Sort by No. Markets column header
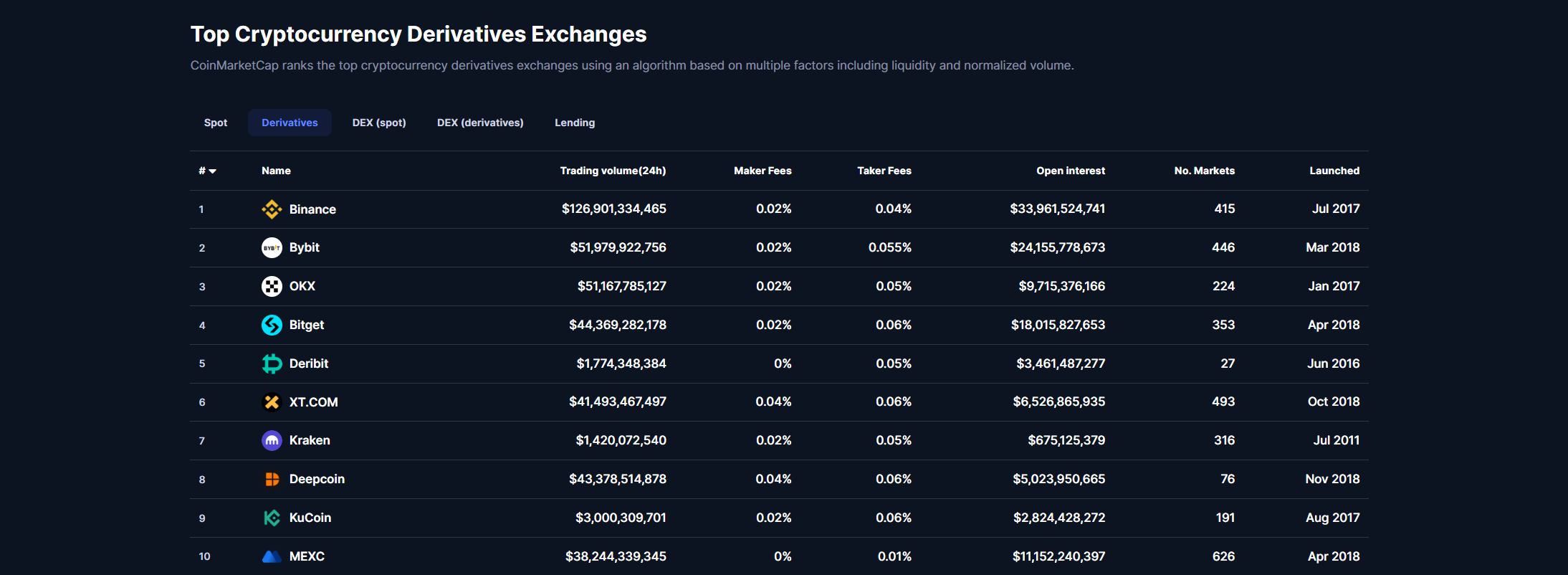 (1205, 171)
